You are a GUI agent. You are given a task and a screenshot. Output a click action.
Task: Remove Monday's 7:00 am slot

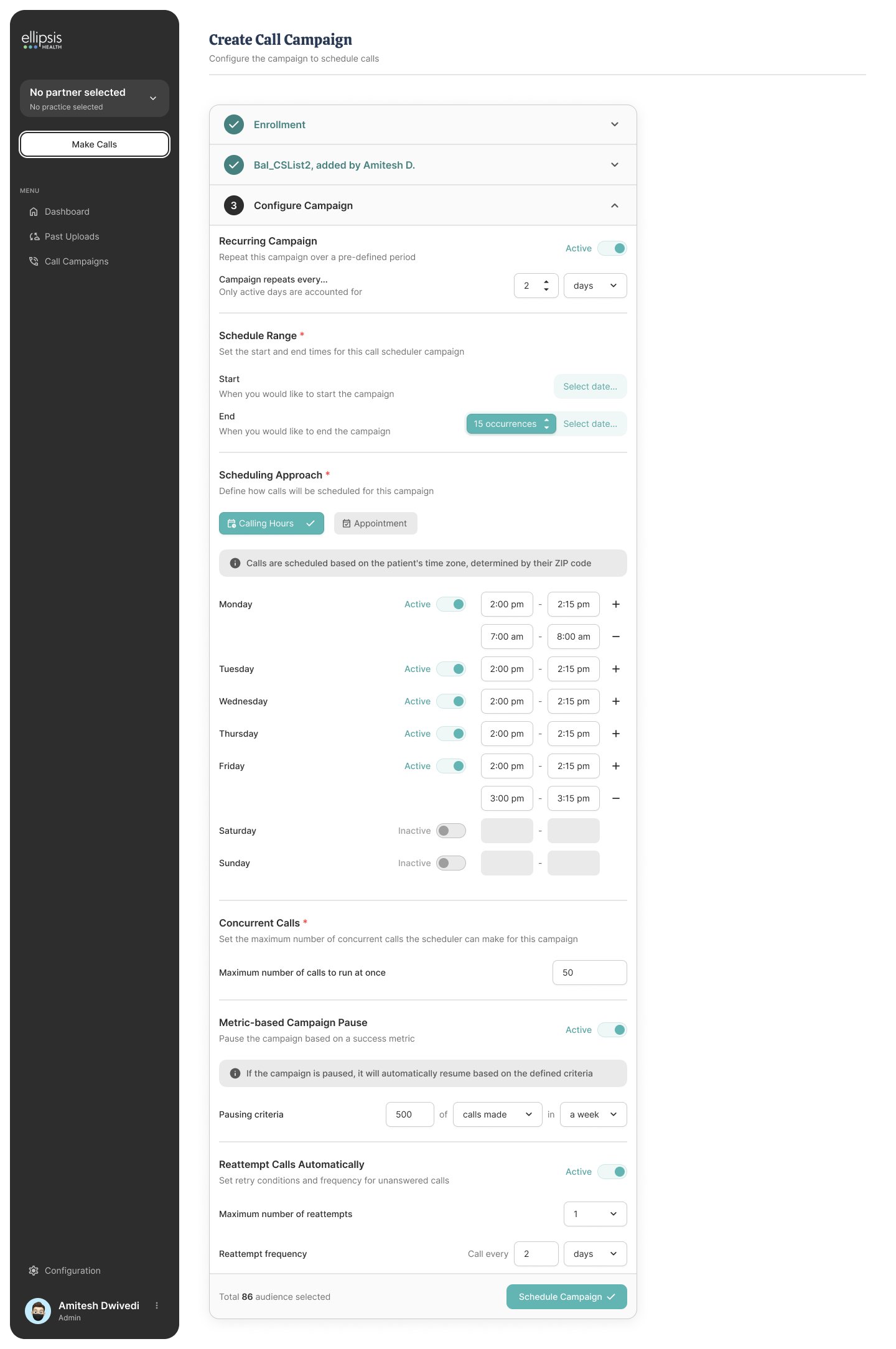click(616, 637)
